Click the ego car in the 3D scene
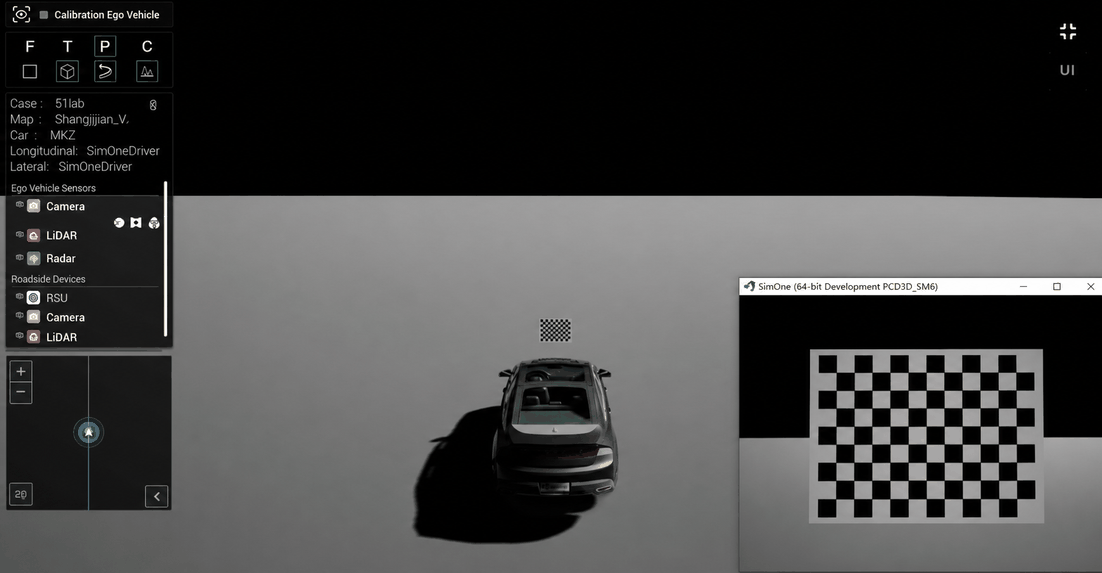The image size is (1102, 573). [x=555, y=427]
